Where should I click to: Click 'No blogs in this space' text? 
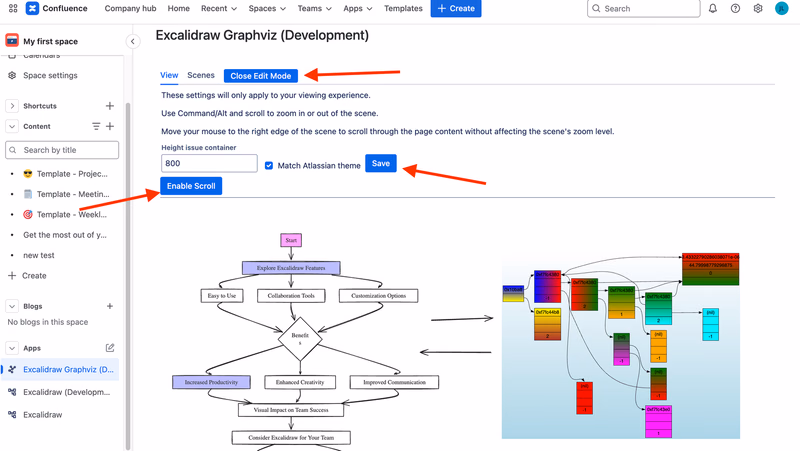click(x=47, y=322)
